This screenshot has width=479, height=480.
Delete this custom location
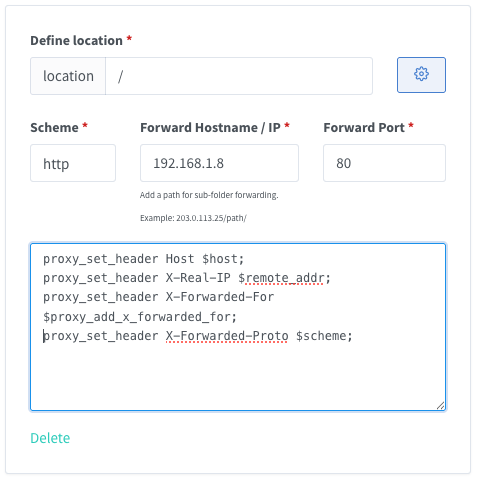50,438
